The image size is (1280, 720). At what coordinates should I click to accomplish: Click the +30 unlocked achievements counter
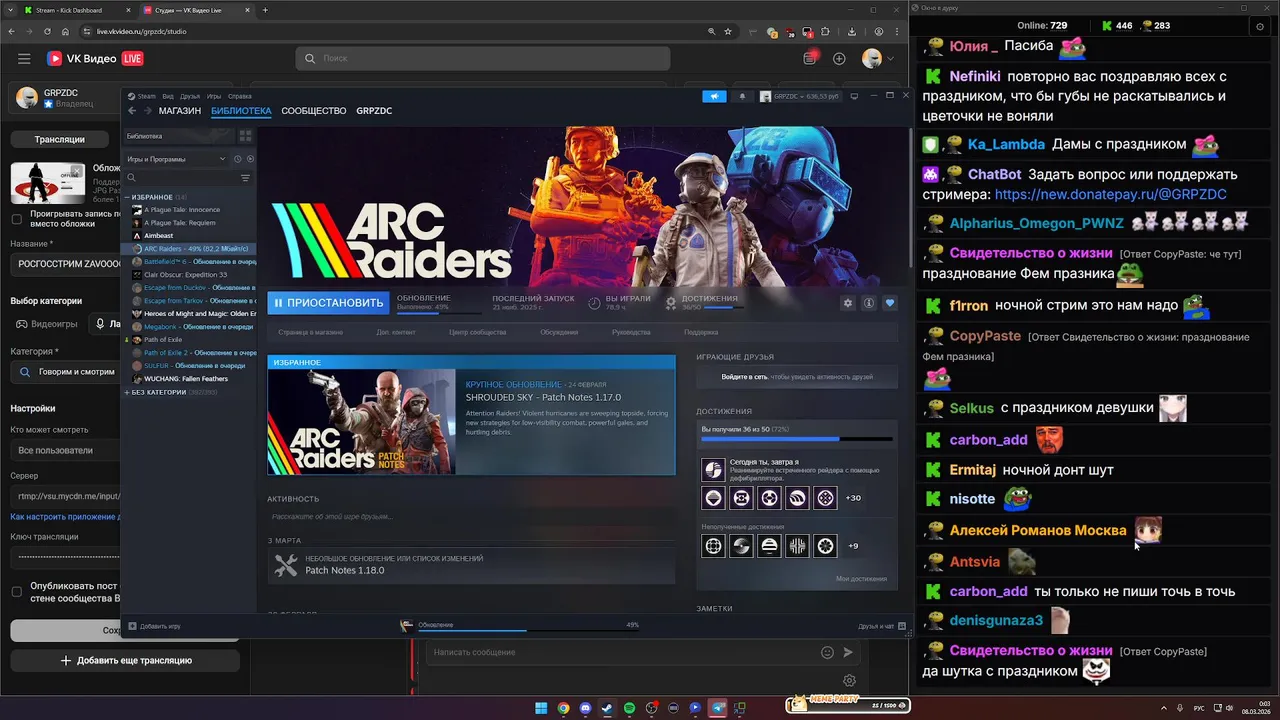pos(853,498)
